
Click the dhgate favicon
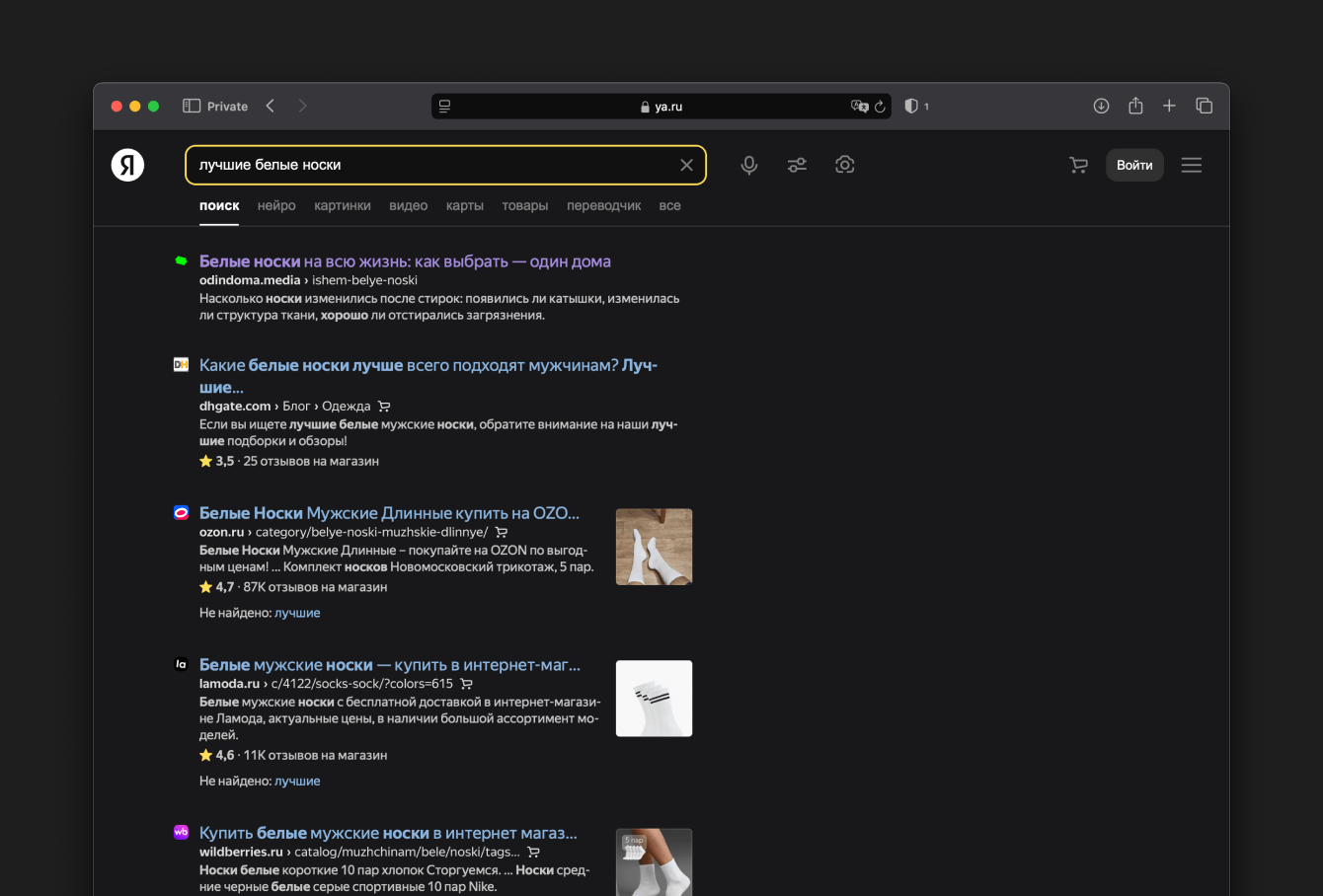tap(181, 365)
